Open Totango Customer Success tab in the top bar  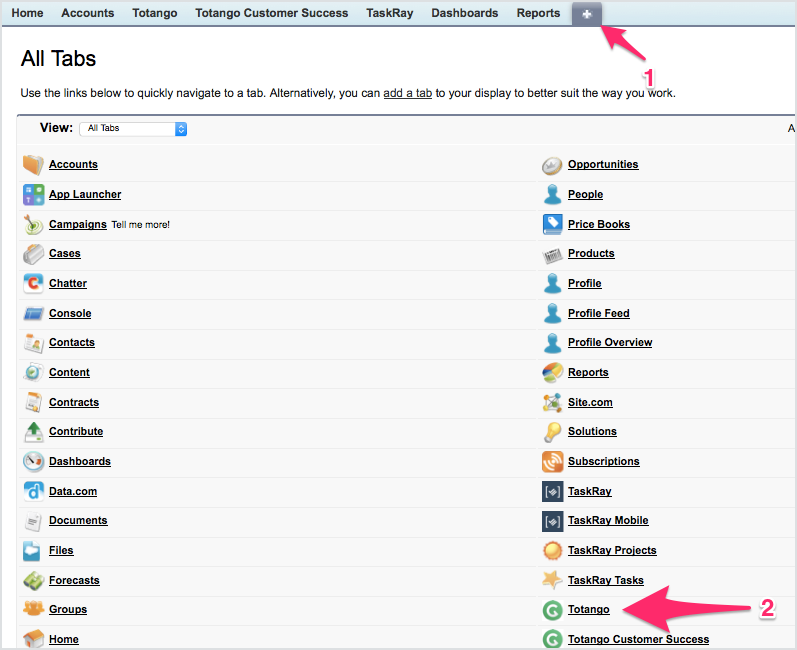click(271, 13)
